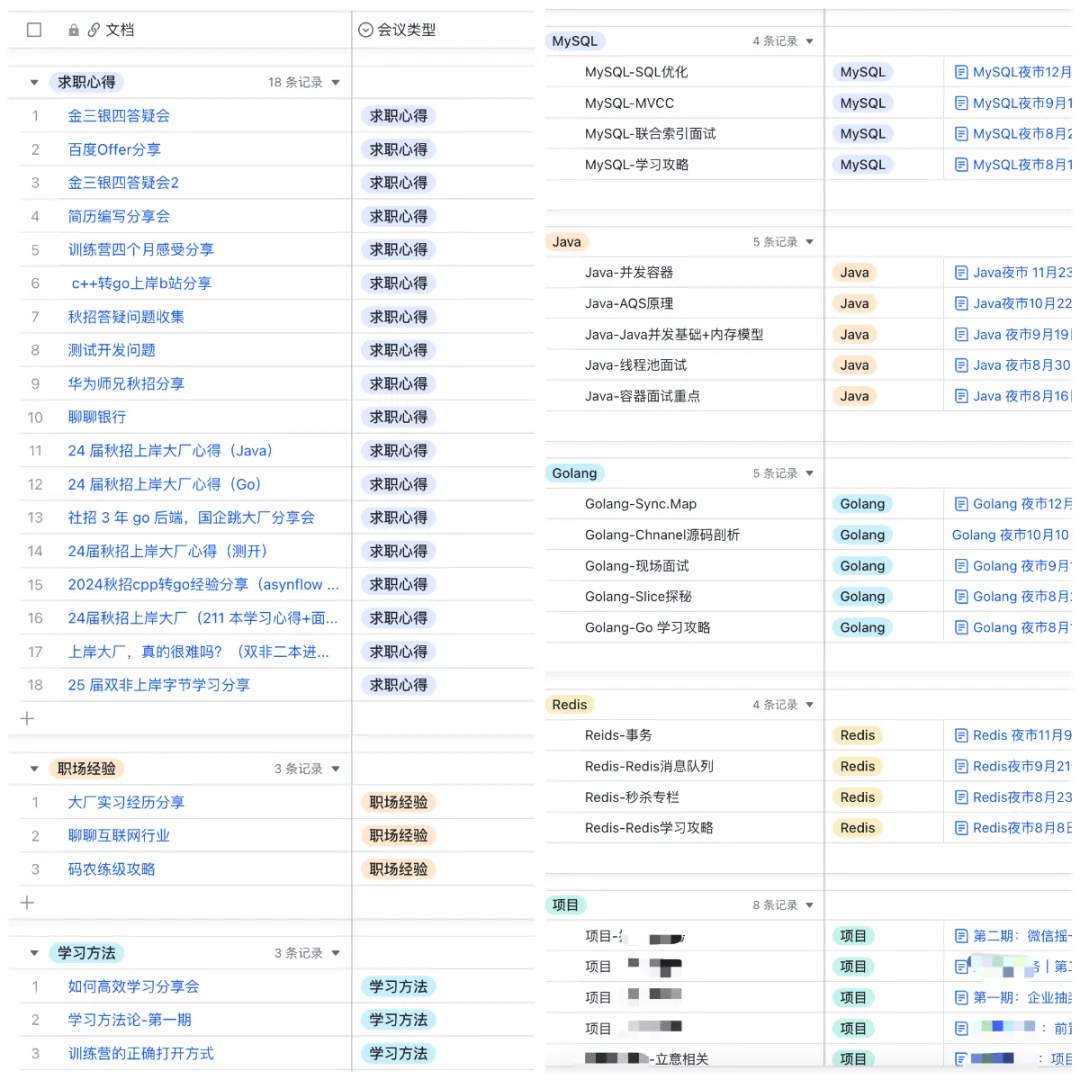Select the Redis tag in Reids-事务 row
The height and width of the screenshot is (1080, 1080).
(857, 736)
